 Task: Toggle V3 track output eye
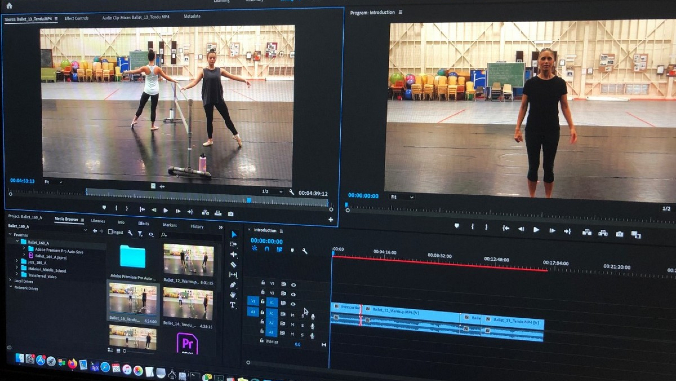tap(294, 285)
